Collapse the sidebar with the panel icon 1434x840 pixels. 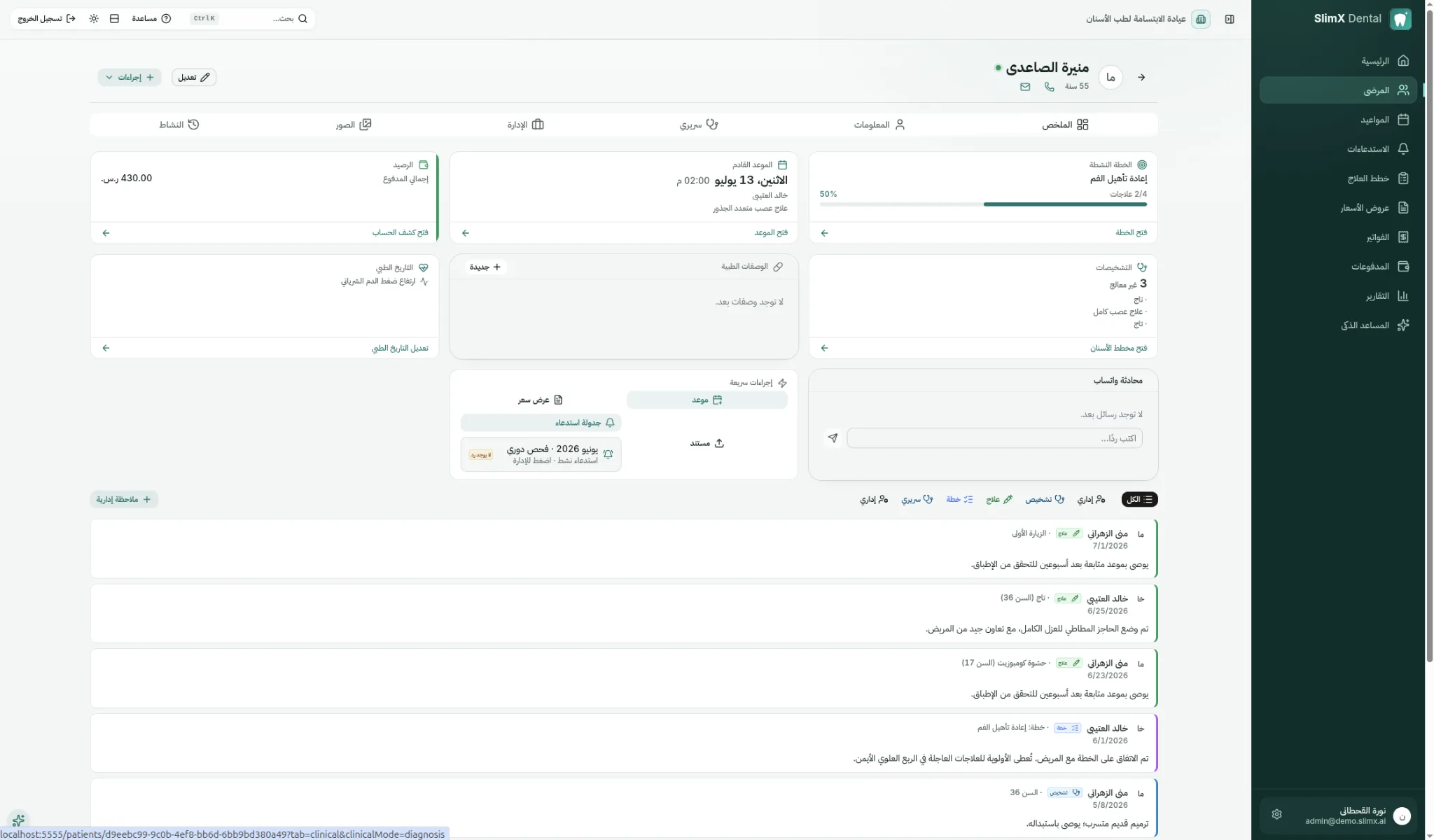(x=1230, y=19)
